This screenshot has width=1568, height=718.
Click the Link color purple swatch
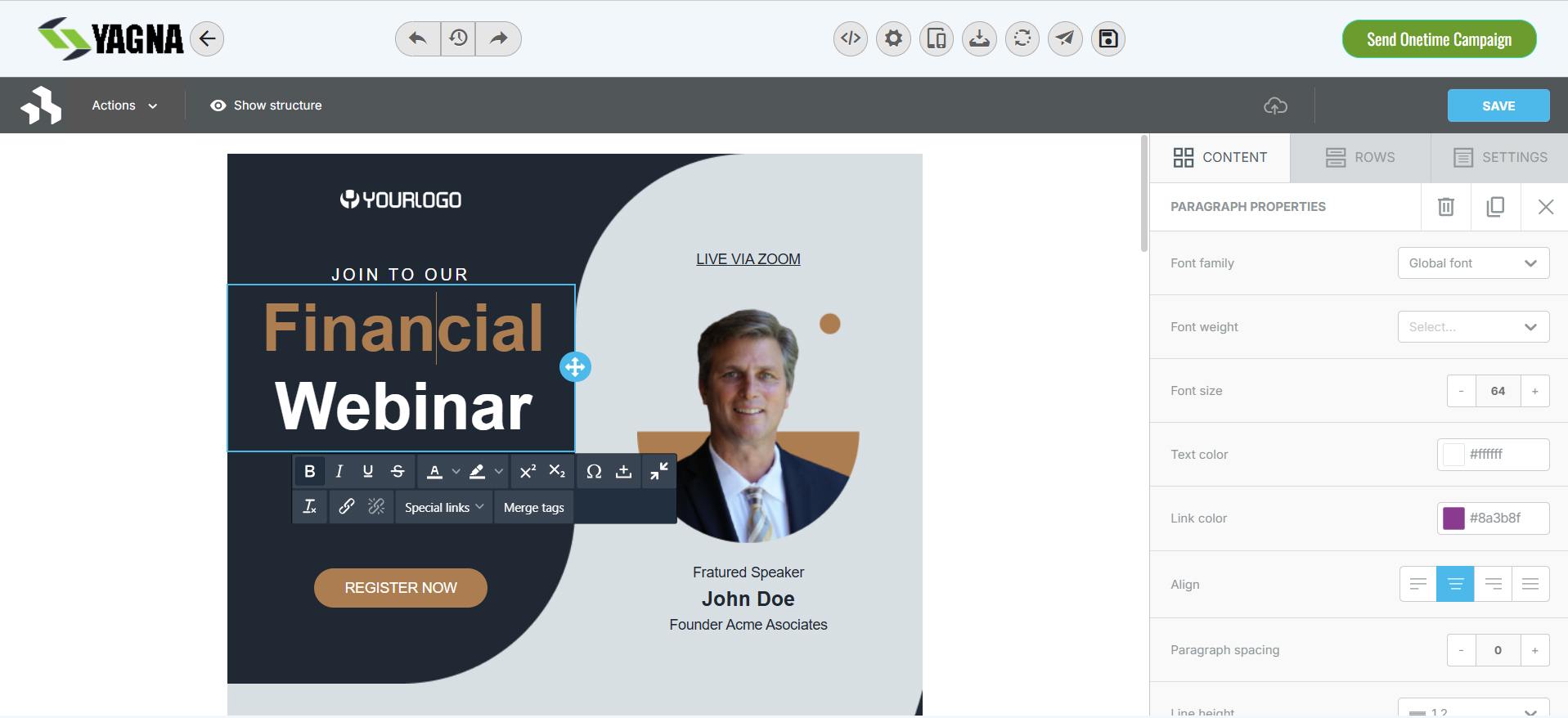coord(1453,518)
